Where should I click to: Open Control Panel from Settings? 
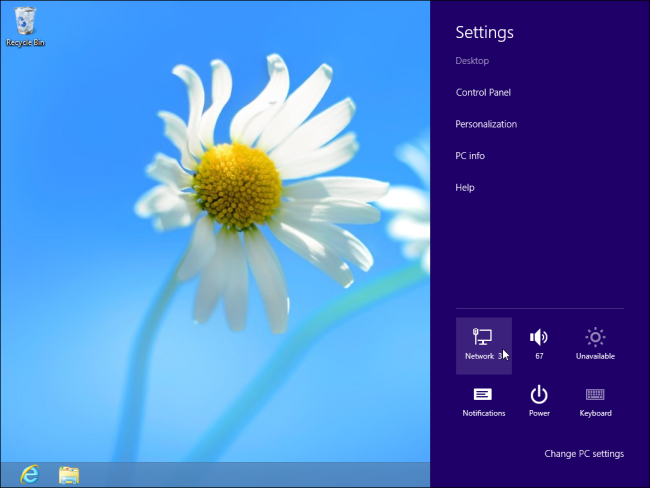[483, 92]
